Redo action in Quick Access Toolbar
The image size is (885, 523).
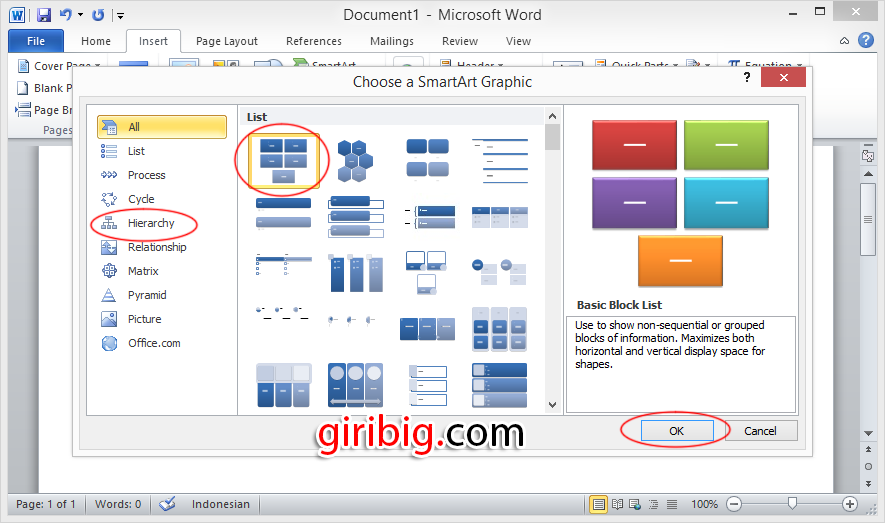[x=98, y=15]
